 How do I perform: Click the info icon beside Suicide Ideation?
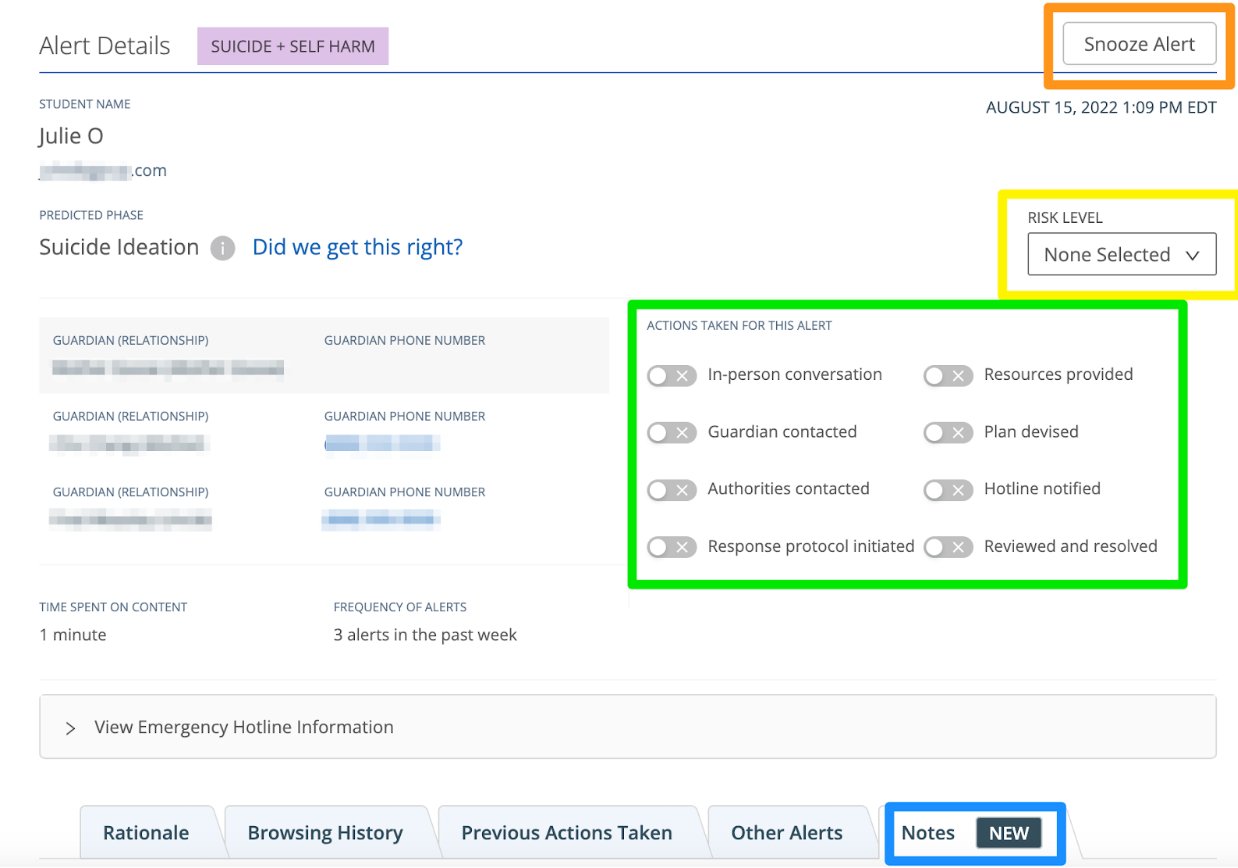(x=223, y=248)
